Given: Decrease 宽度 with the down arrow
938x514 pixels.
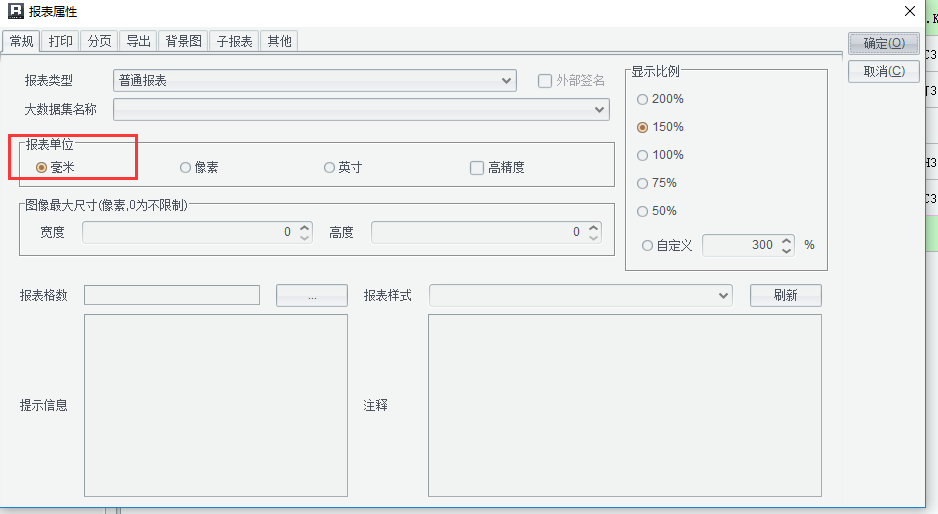Looking at the screenshot, I should pos(304,238).
